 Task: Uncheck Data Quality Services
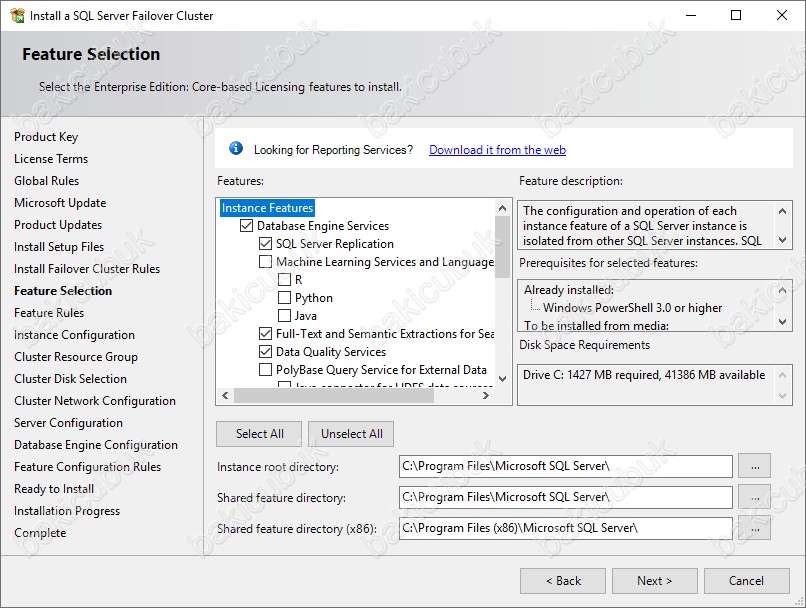coord(265,352)
